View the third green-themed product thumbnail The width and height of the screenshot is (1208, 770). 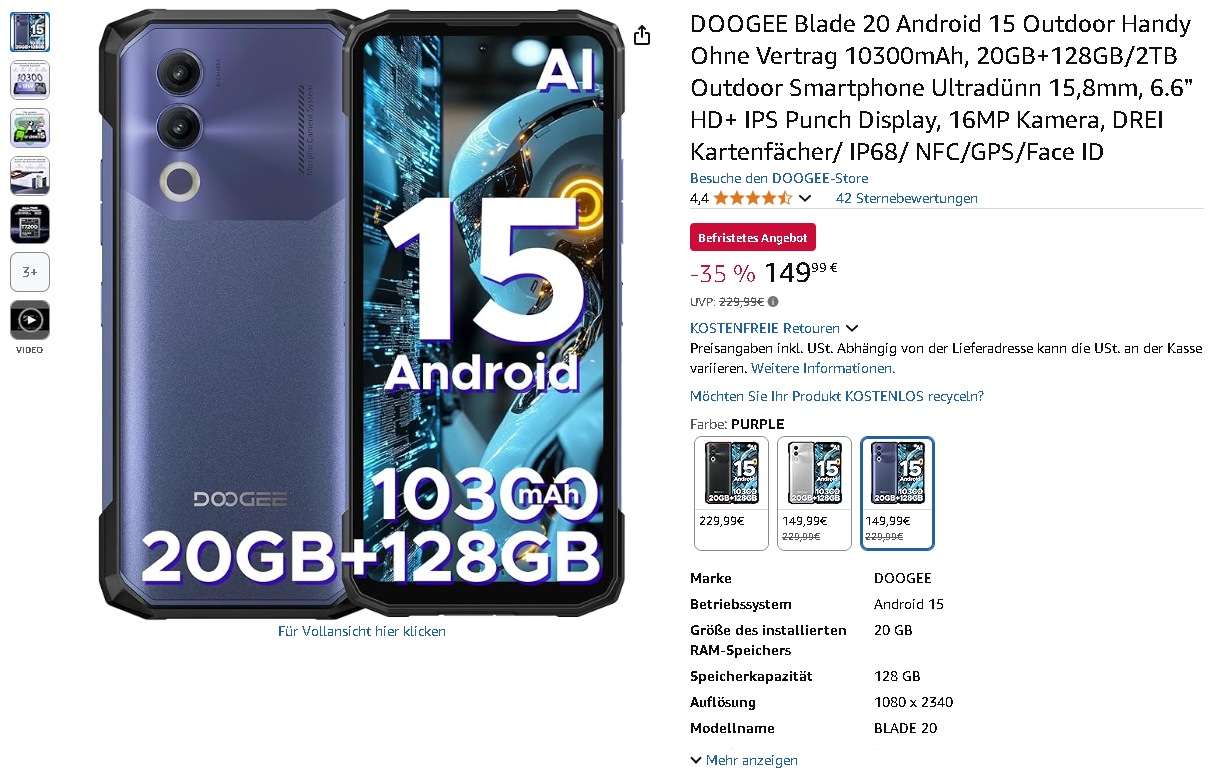coord(30,128)
